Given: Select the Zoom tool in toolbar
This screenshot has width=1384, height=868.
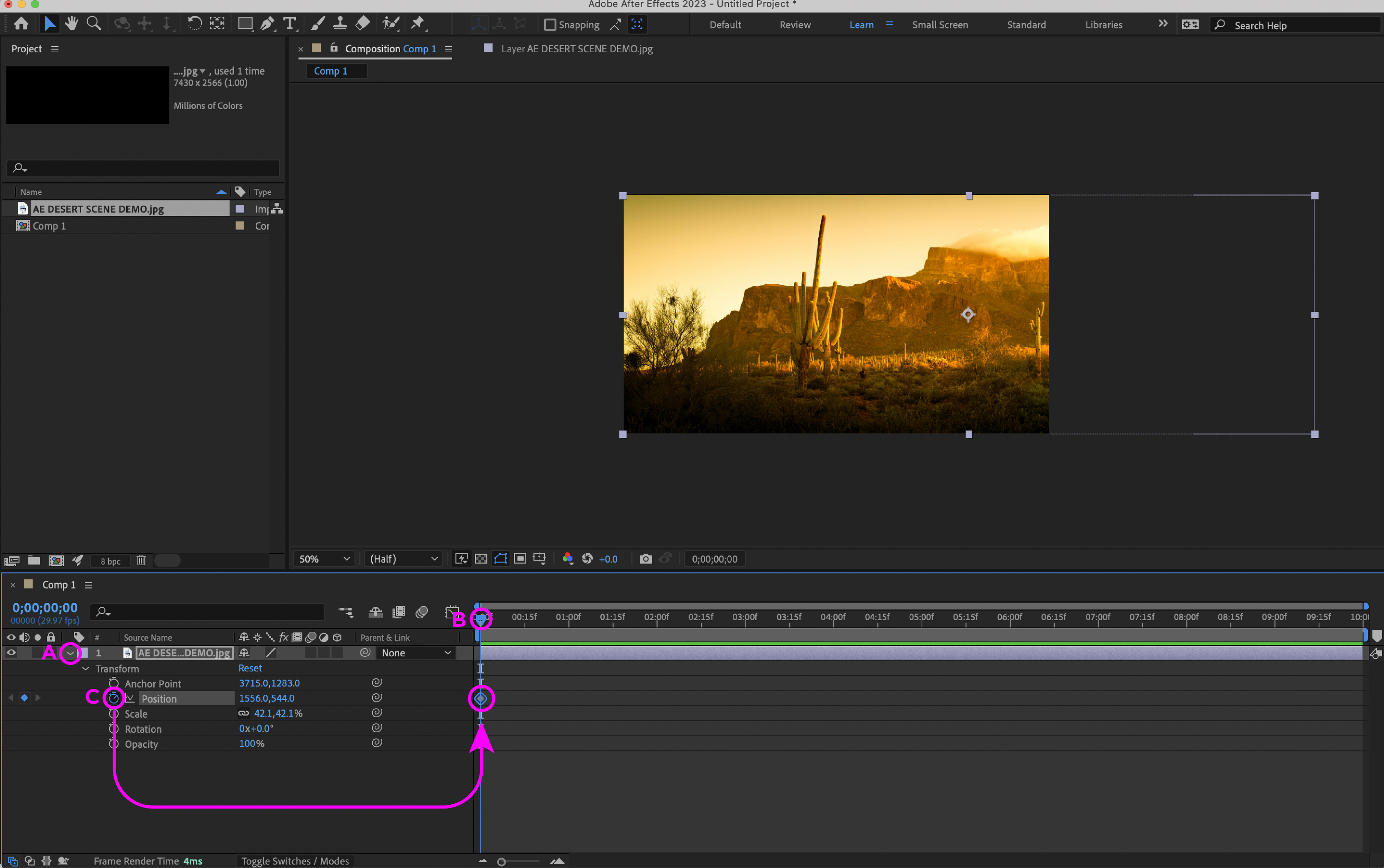Looking at the screenshot, I should click(93, 24).
